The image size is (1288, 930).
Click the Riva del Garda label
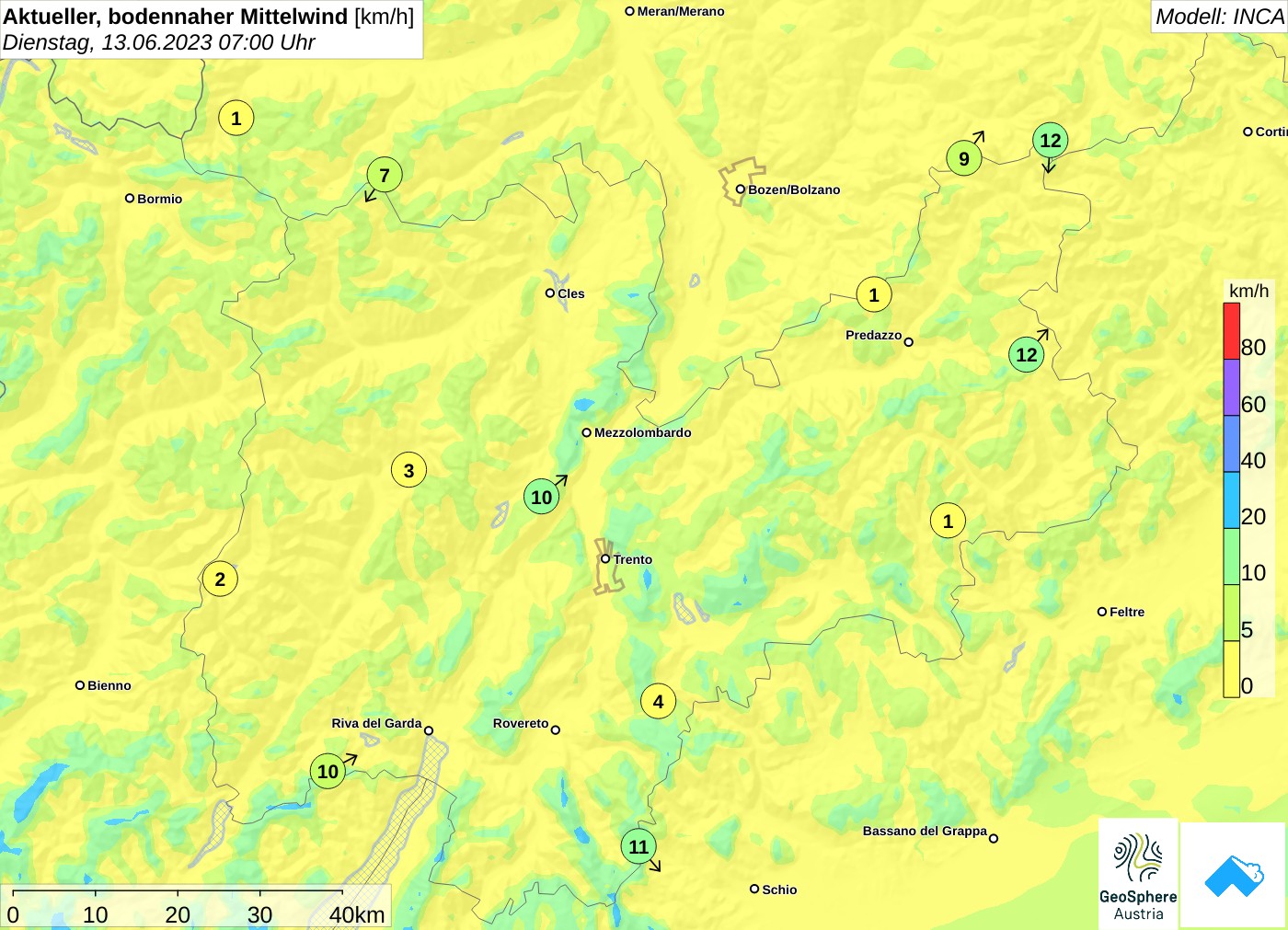click(377, 723)
